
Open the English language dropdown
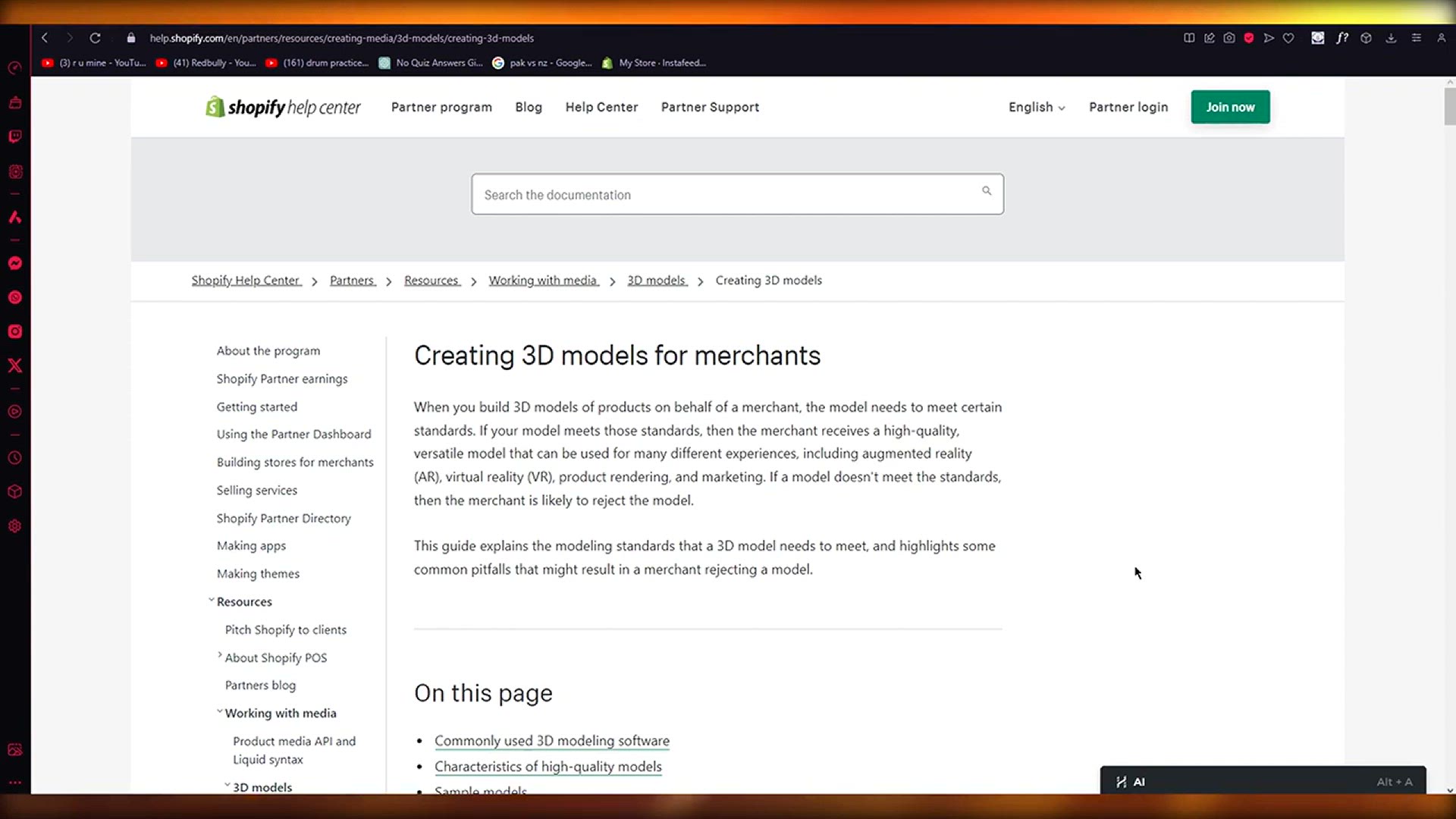coord(1037,107)
